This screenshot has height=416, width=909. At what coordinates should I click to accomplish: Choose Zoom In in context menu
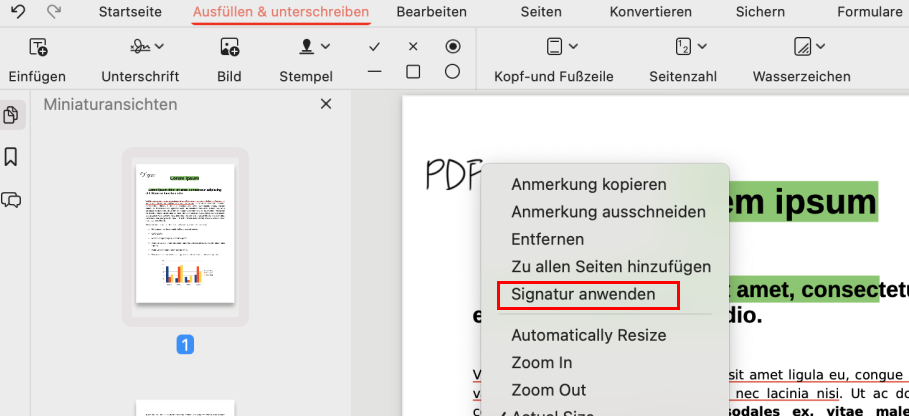[541, 363]
